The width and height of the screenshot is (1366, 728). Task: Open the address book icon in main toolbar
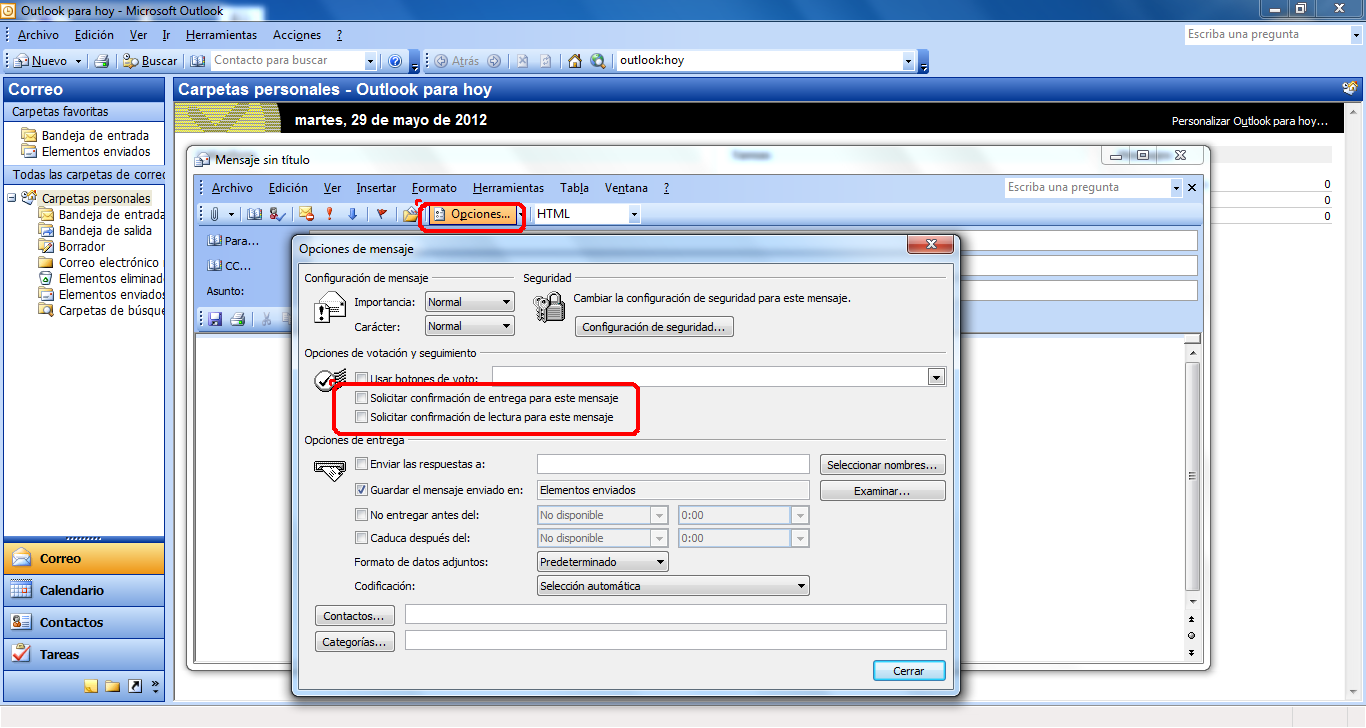(197, 61)
